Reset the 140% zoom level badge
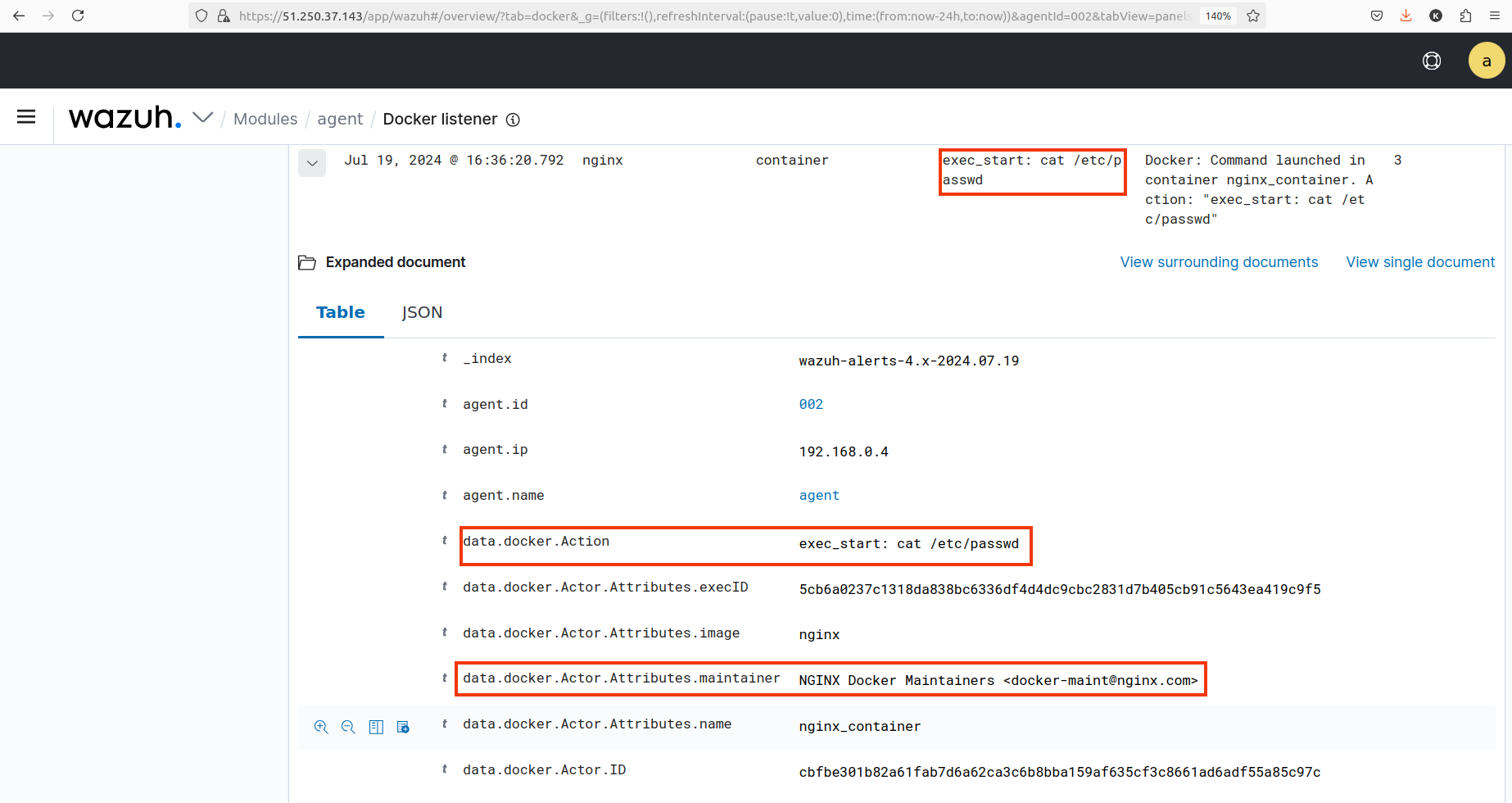 pos(1218,16)
